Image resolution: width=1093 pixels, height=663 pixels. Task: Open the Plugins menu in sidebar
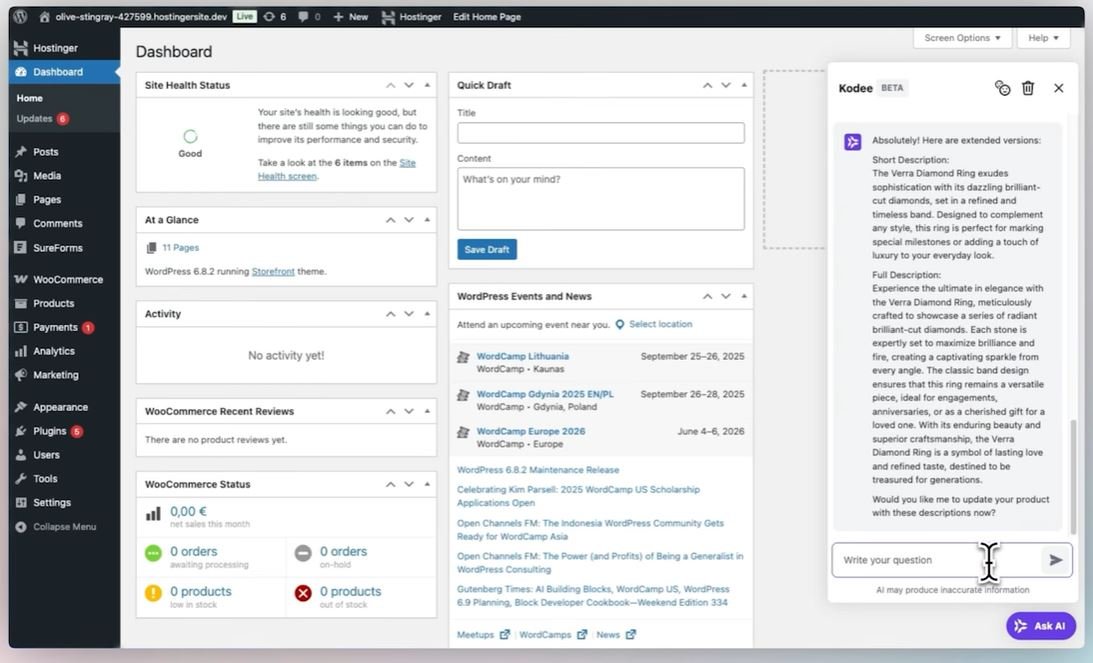click(x=49, y=431)
